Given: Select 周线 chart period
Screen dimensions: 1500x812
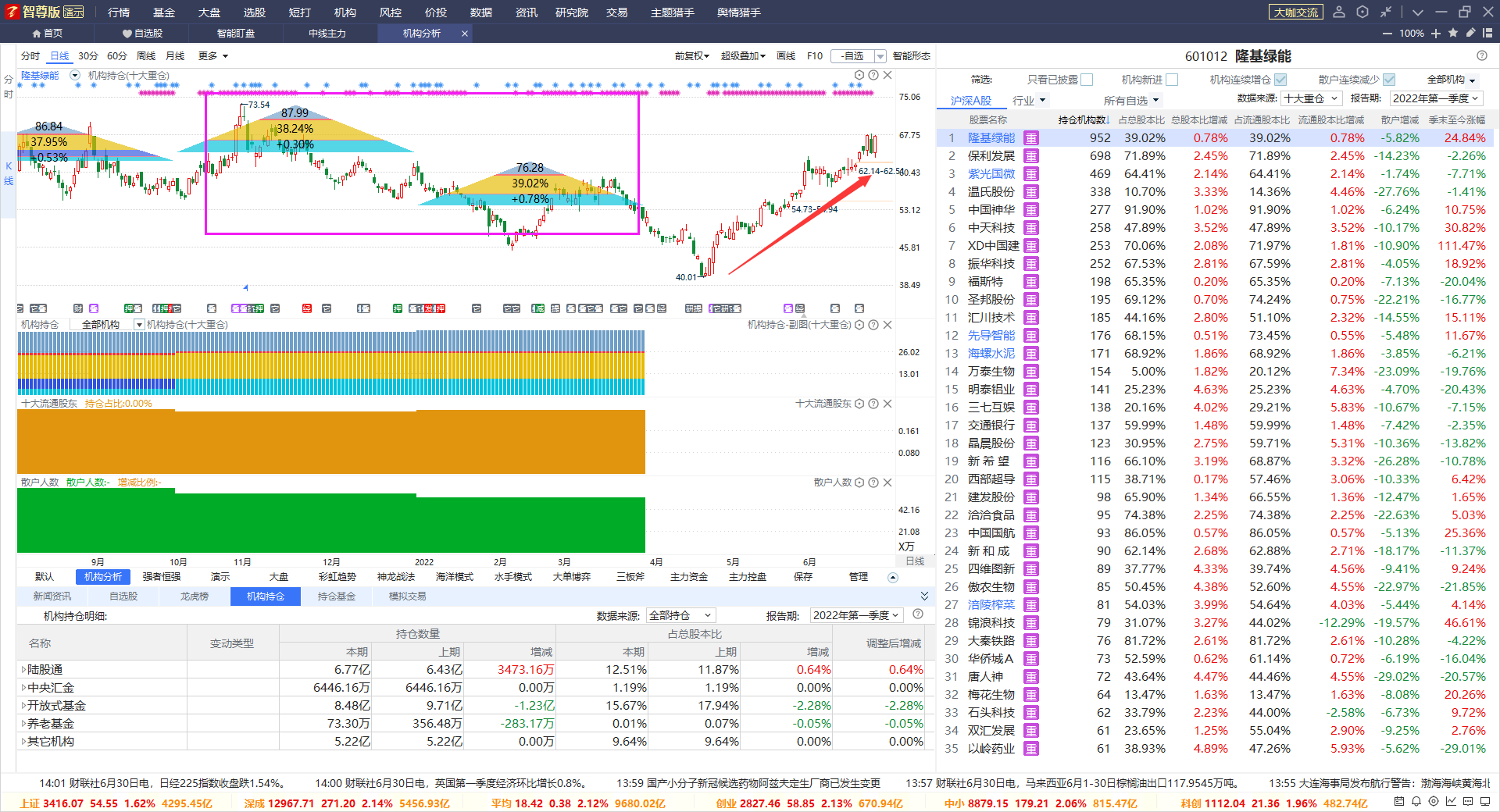Looking at the screenshot, I should pos(146,56).
